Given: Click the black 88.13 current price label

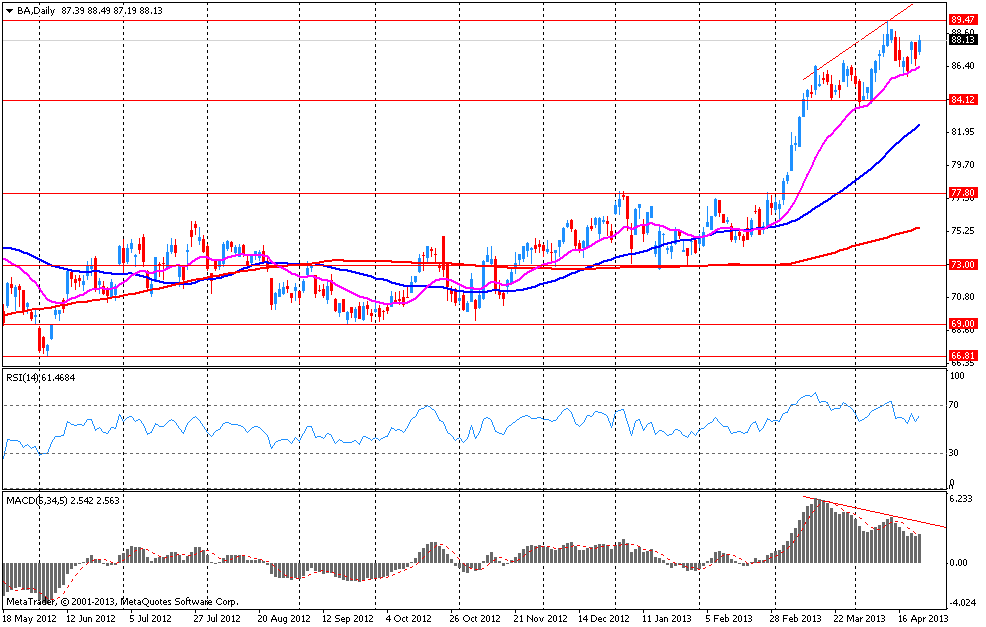Looking at the screenshot, I should 963,40.
